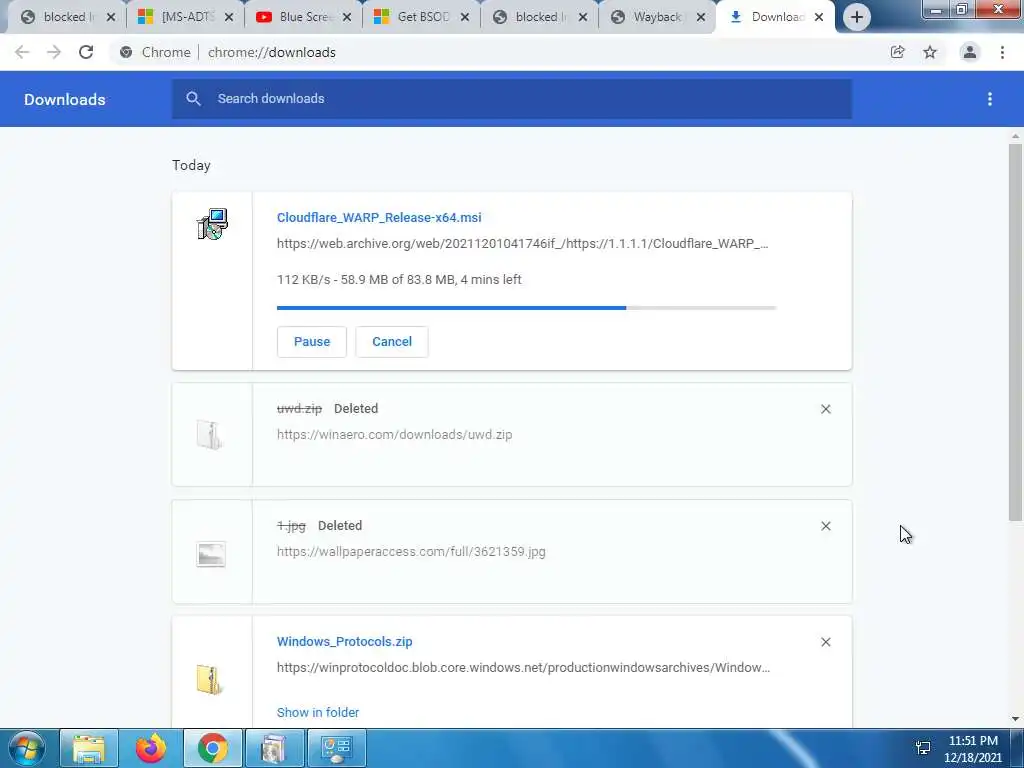Click Show in folder for Windows_Protocols.zip
Image resolution: width=1024 pixels, height=768 pixels.
[317, 712]
